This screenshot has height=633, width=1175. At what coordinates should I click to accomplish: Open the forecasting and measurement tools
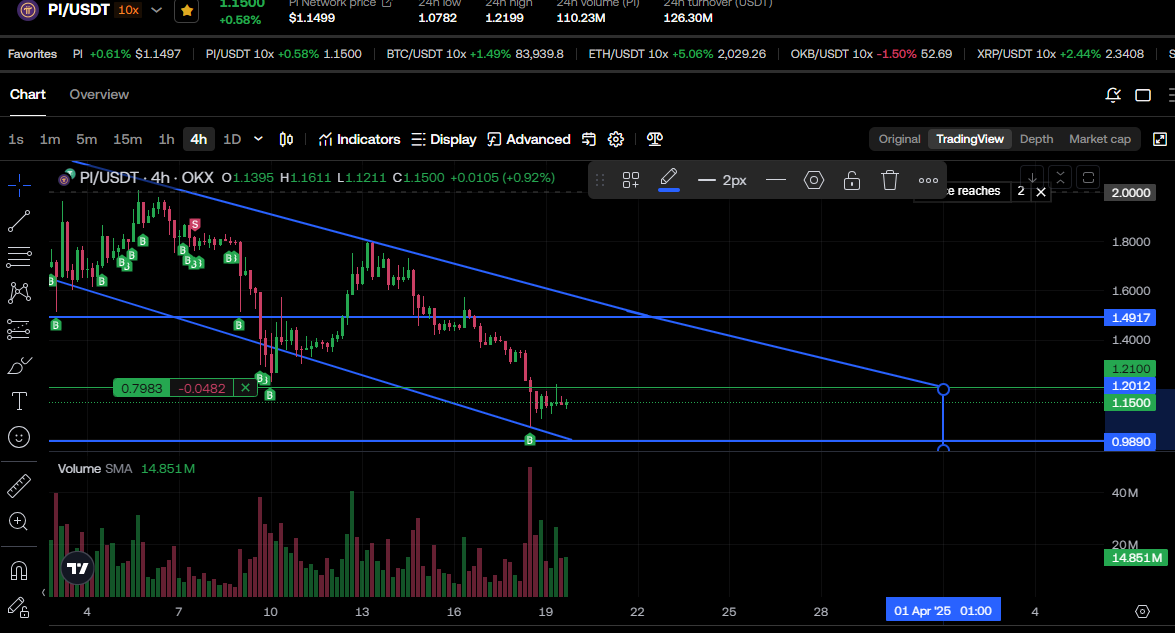[x=19, y=329]
